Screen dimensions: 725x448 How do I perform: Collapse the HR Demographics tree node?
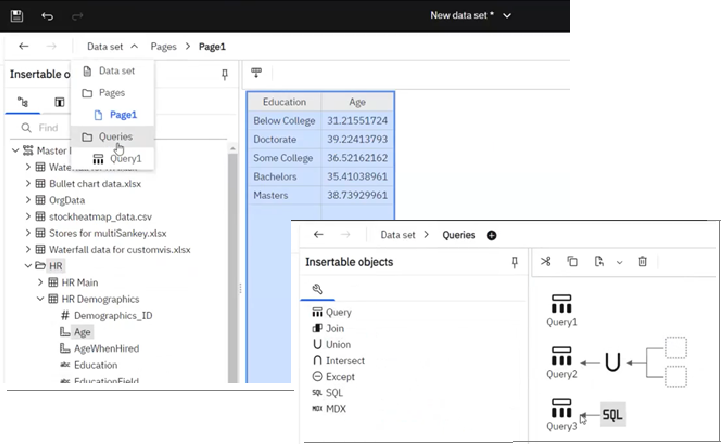click(x=41, y=299)
